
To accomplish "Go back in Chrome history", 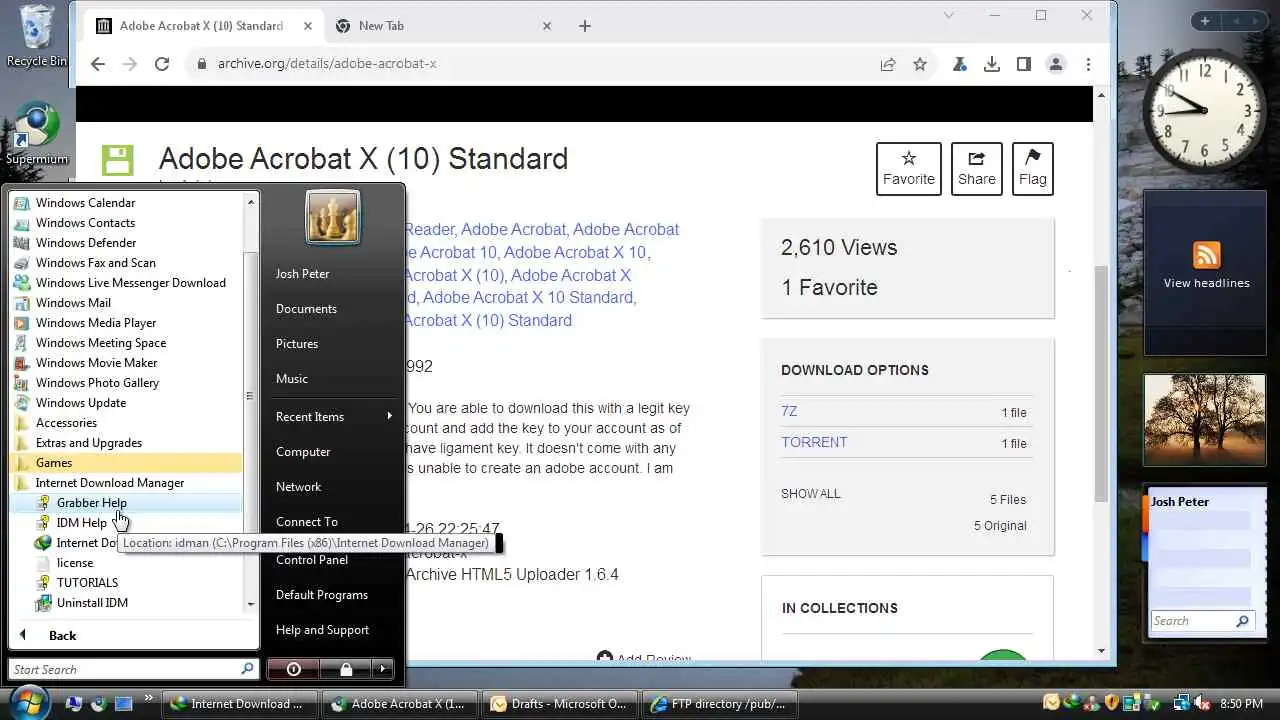I will click(x=97, y=64).
